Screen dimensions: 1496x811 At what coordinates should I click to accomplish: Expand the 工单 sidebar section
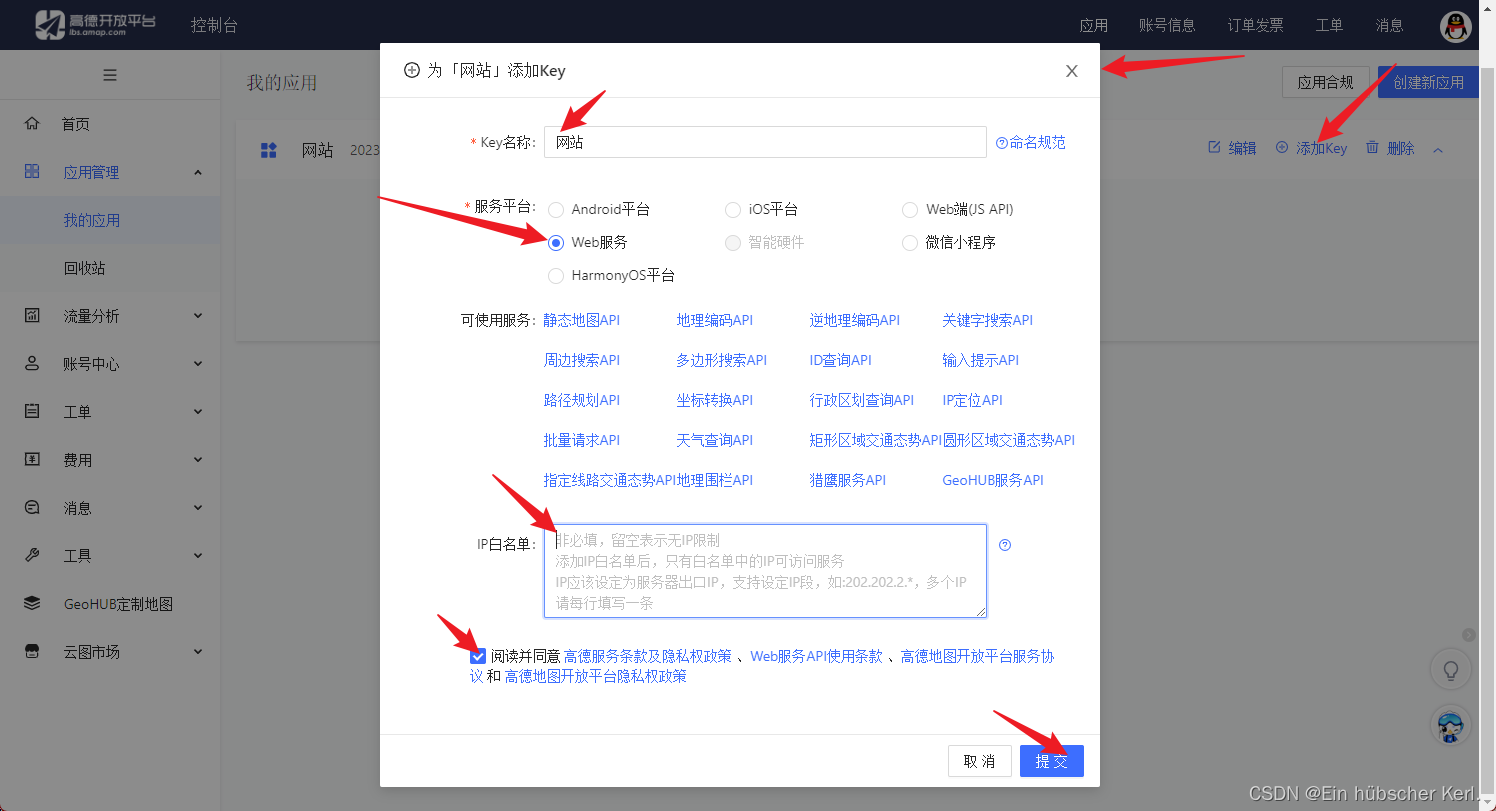click(198, 412)
